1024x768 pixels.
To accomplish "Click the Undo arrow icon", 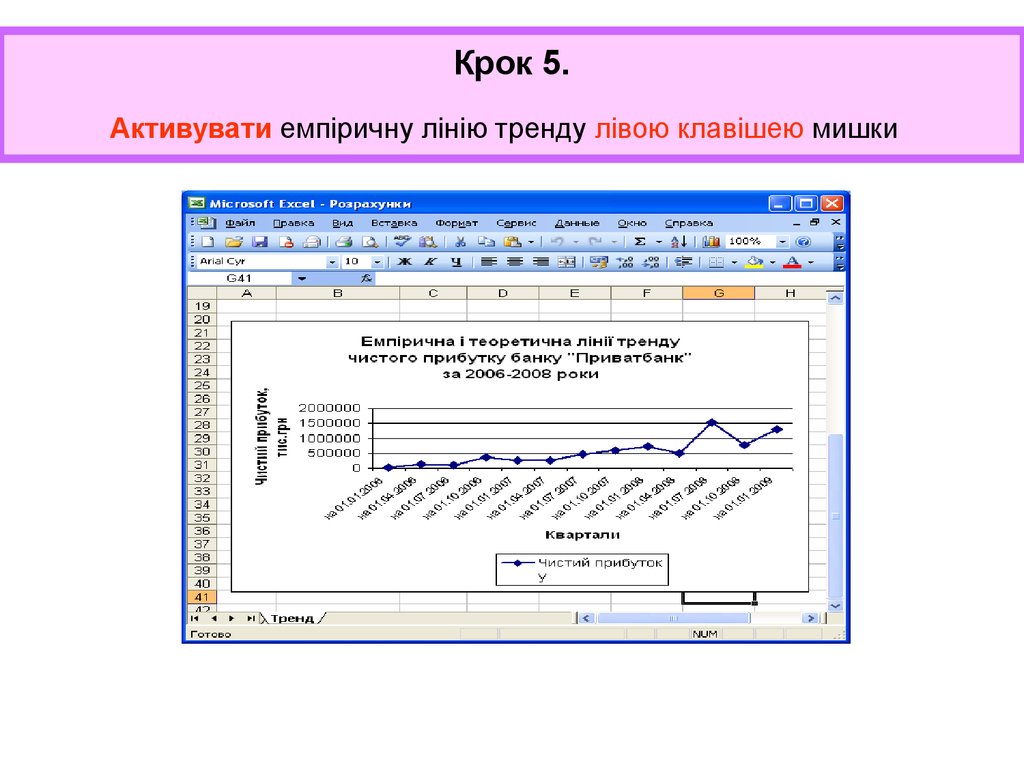I will point(557,242).
